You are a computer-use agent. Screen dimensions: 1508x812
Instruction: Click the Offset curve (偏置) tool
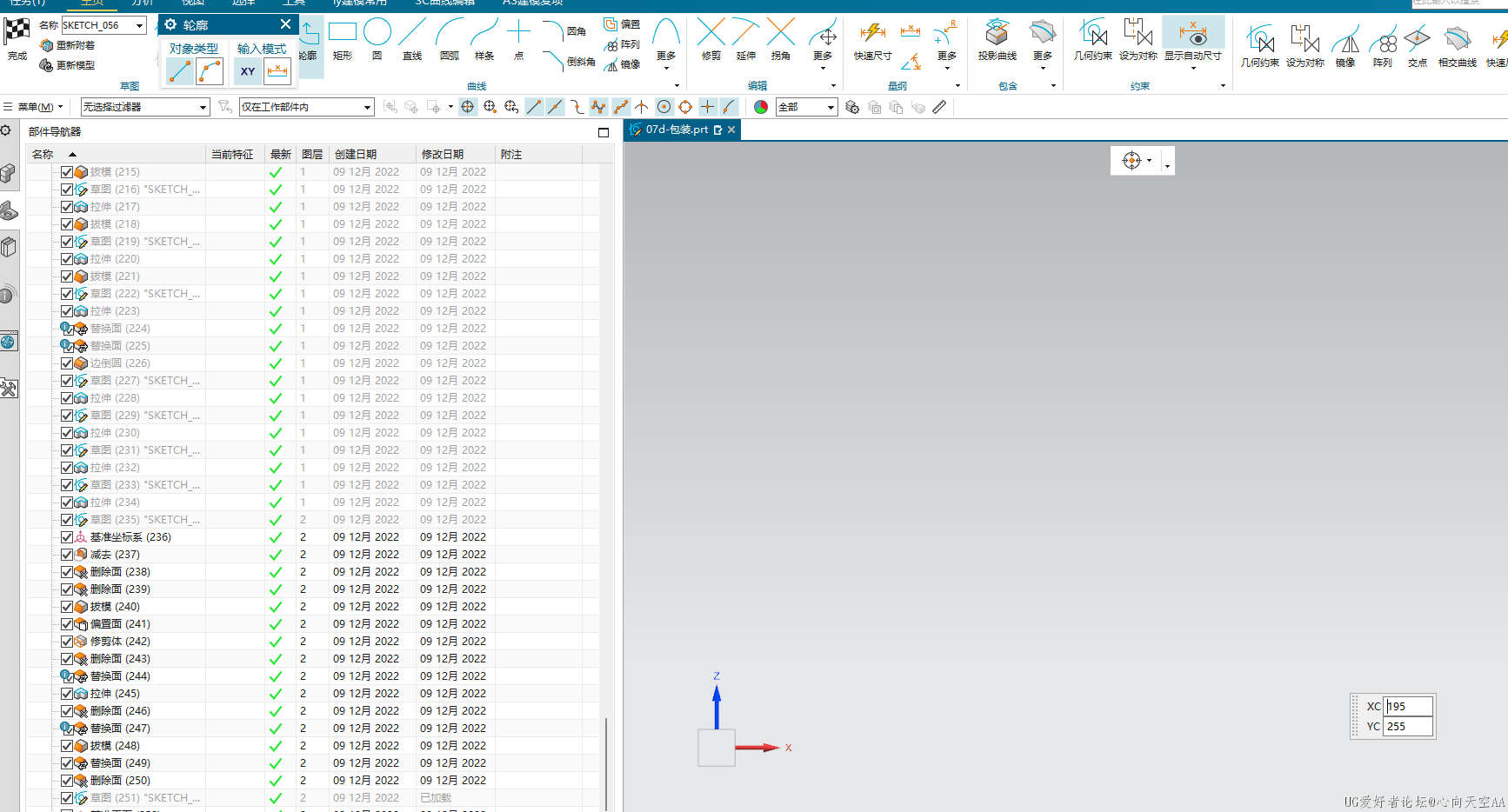pos(623,24)
